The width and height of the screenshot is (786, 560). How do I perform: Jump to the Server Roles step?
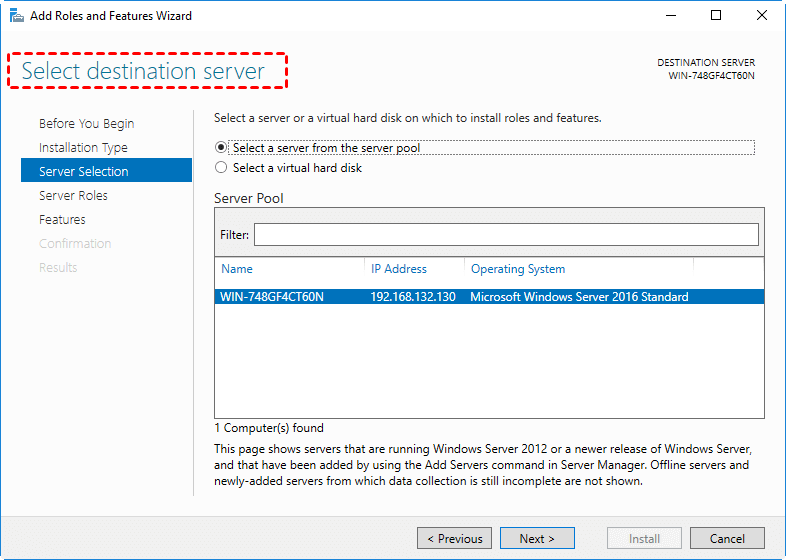(x=73, y=196)
